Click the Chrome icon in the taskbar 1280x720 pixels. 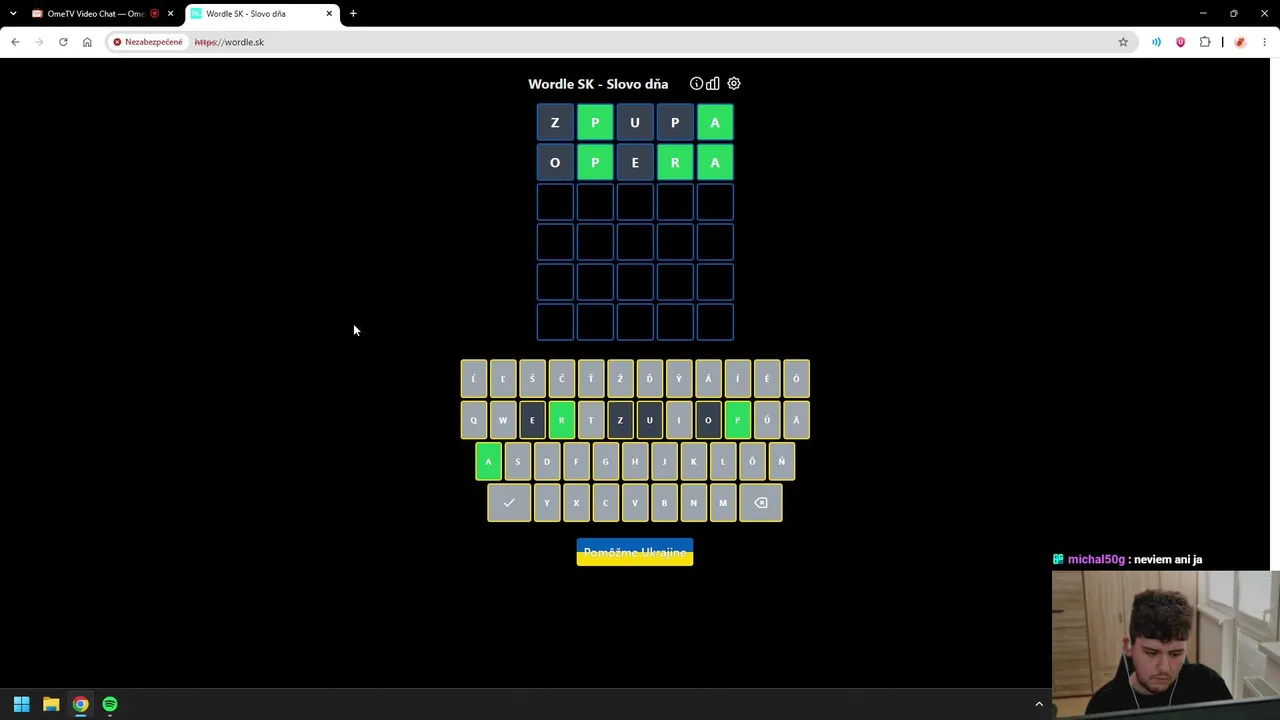(x=80, y=704)
